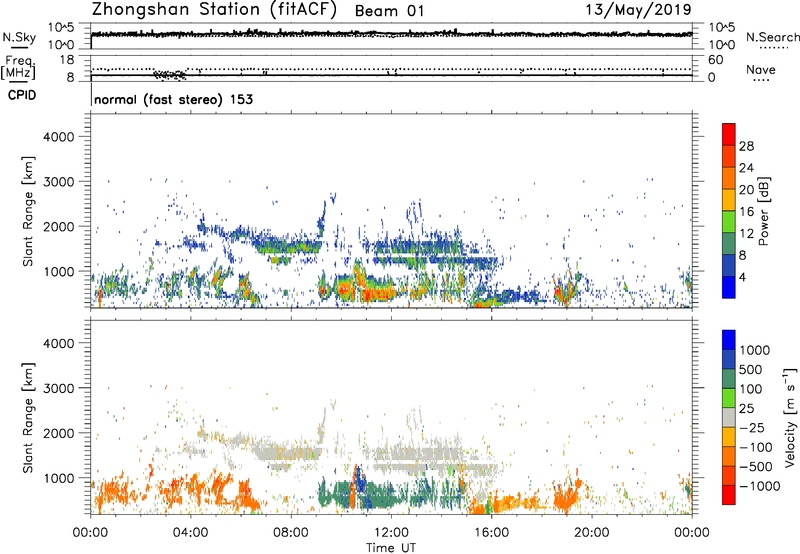Viewport: 800px width, 554px height.
Task: Click the 'Zhongshan Station (fitACF)' plot title
Action: click(214, 10)
